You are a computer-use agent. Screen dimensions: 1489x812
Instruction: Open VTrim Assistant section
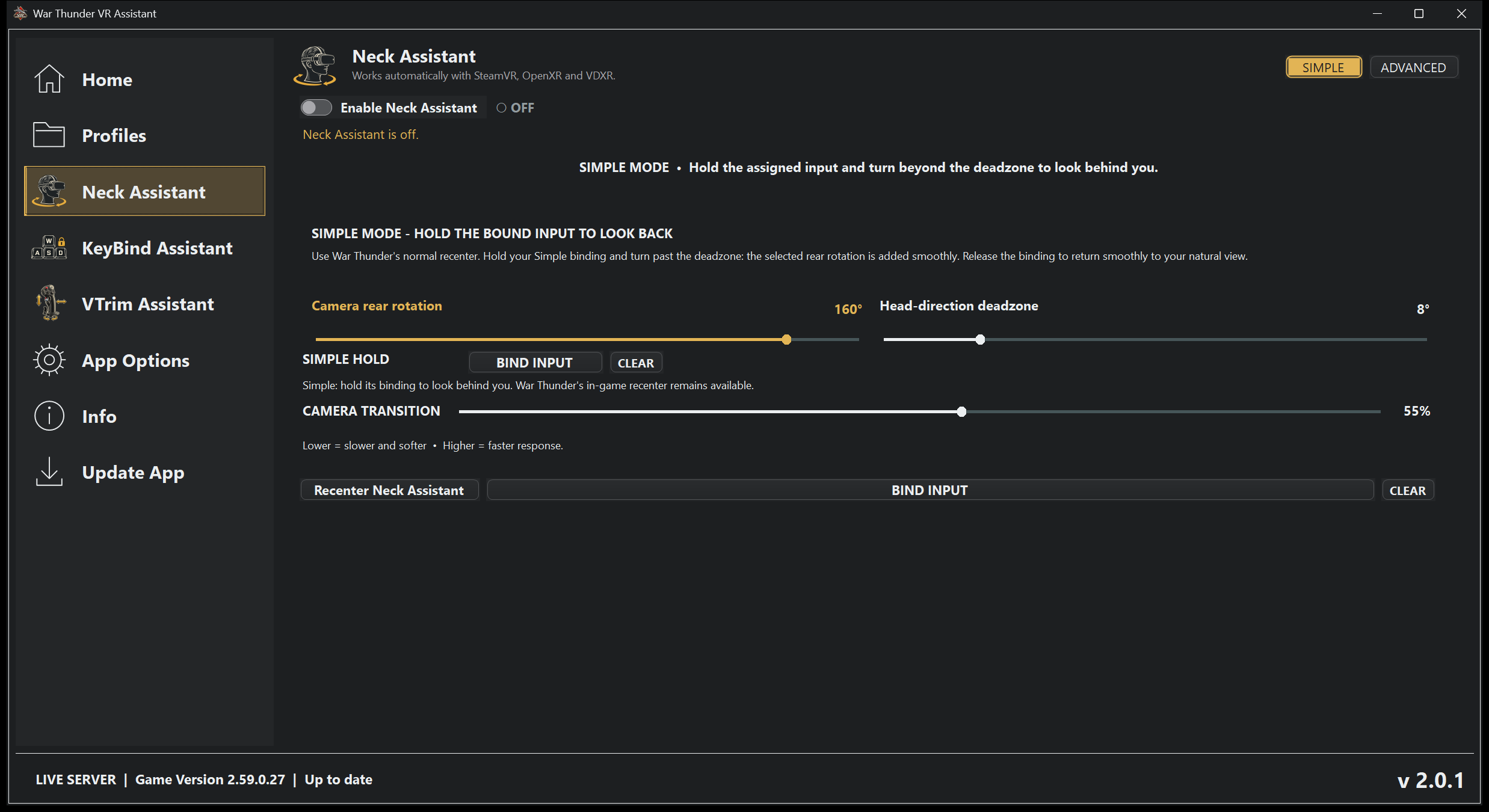click(x=144, y=304)
